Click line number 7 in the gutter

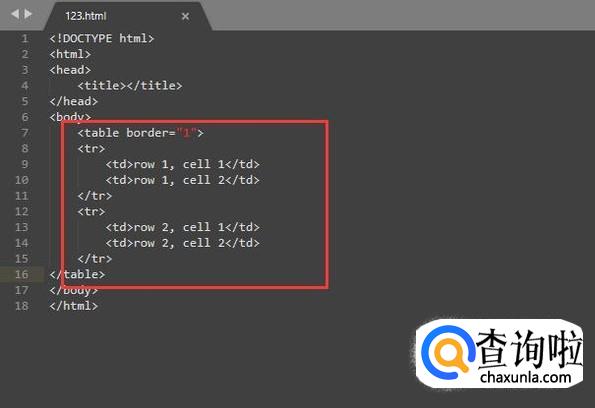pos(25,133)
